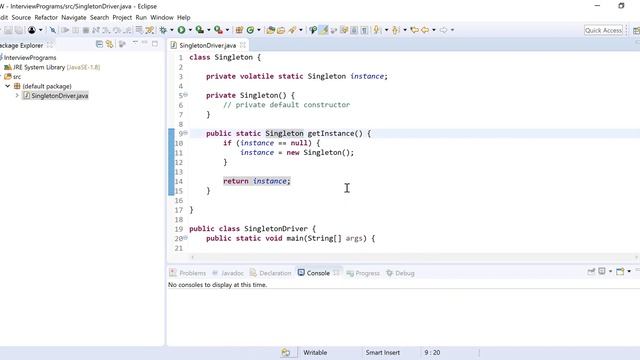This screenshot has height=360, width=640.
Task: Click the Previous Annotation icon
Action: [395, 30]
